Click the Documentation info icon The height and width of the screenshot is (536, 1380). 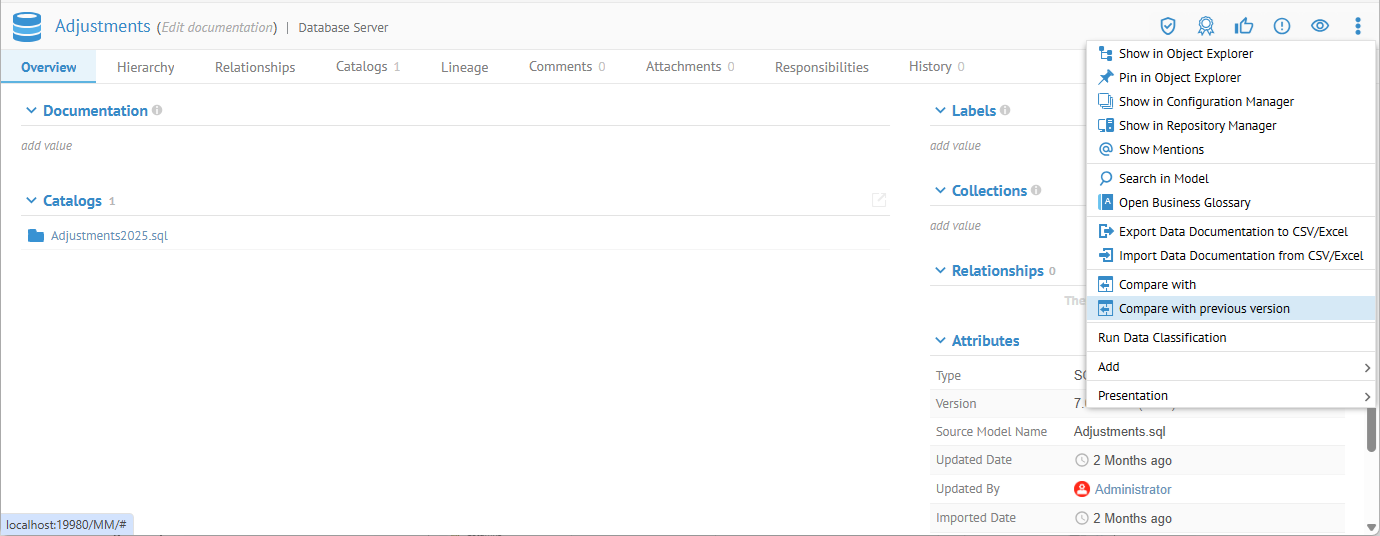coord(157,110)
